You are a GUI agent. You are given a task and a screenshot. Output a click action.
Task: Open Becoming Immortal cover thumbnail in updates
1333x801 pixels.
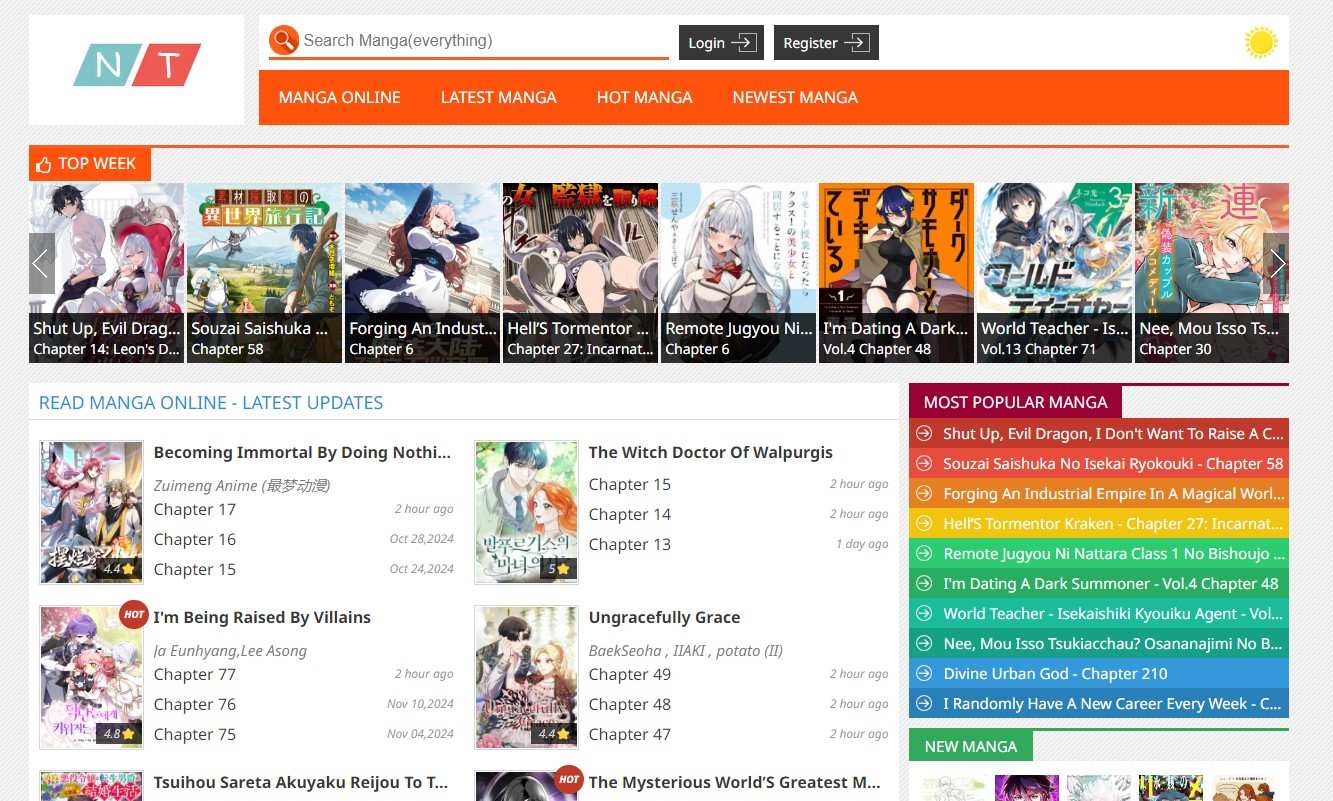tap(91, 512)
